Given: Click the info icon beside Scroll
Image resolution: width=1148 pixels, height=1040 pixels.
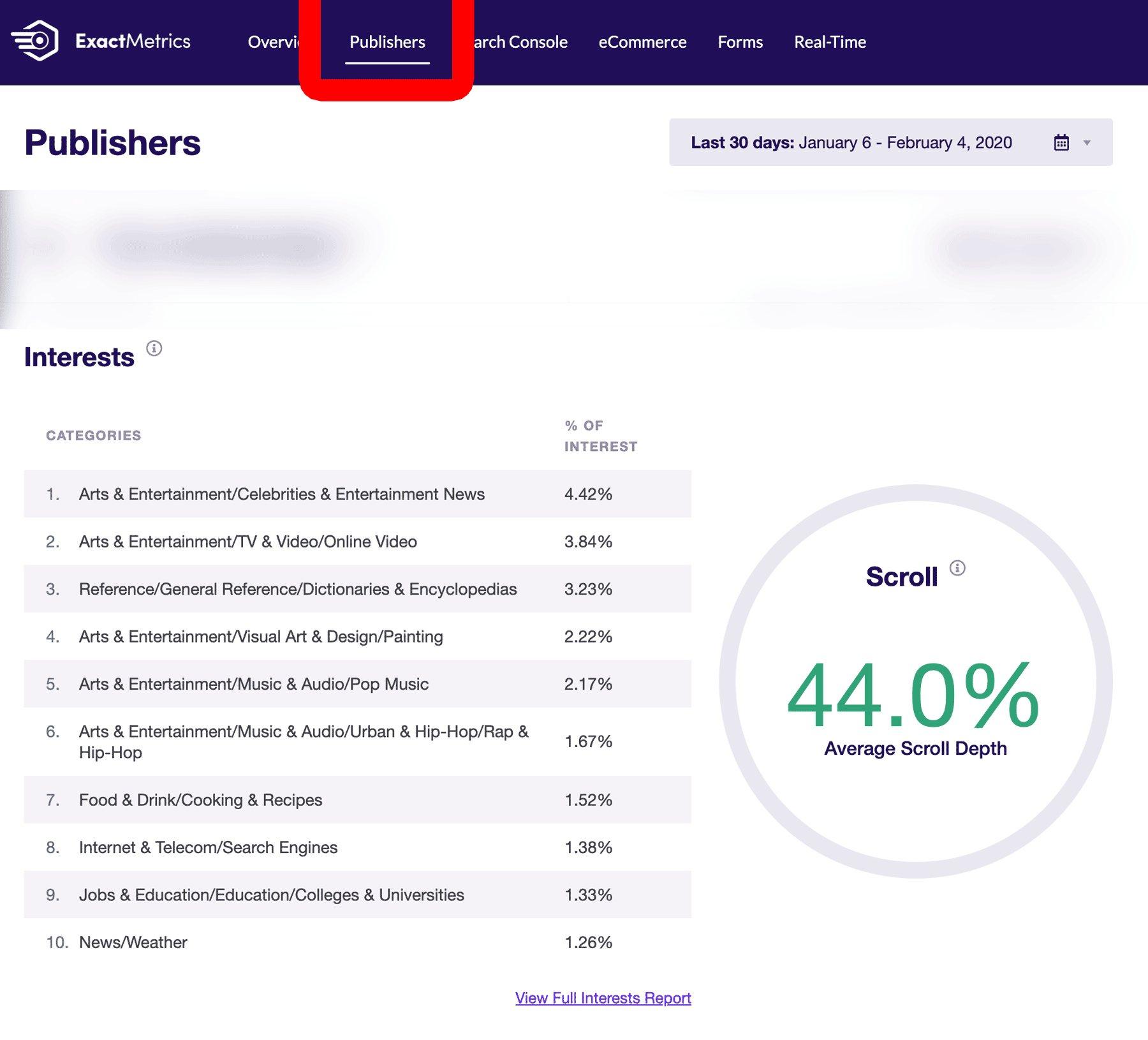Looking at the screenshot, I should [x=957, y=568].
